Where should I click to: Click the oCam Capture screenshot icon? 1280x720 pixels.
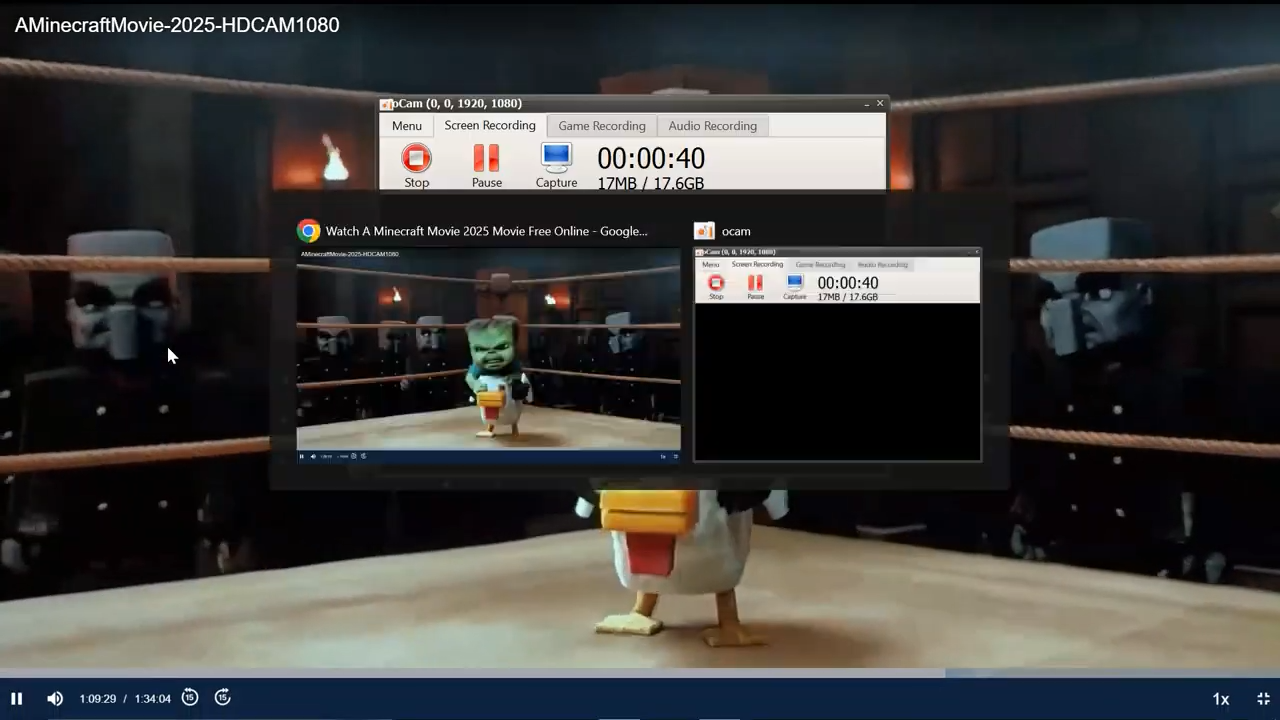[556, 166]
